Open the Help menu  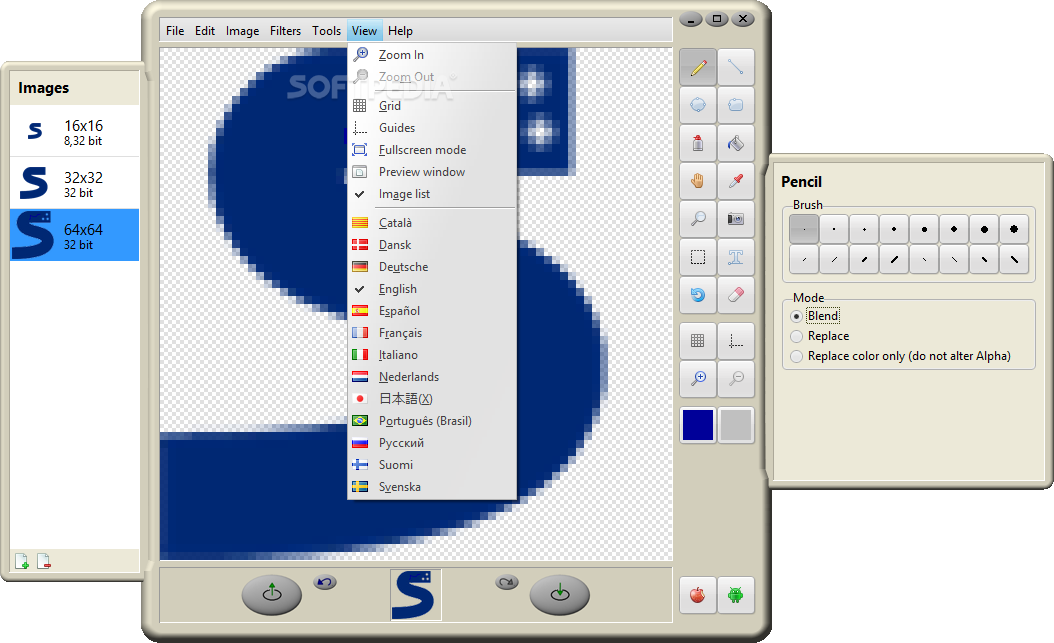[x=401, y=31]
